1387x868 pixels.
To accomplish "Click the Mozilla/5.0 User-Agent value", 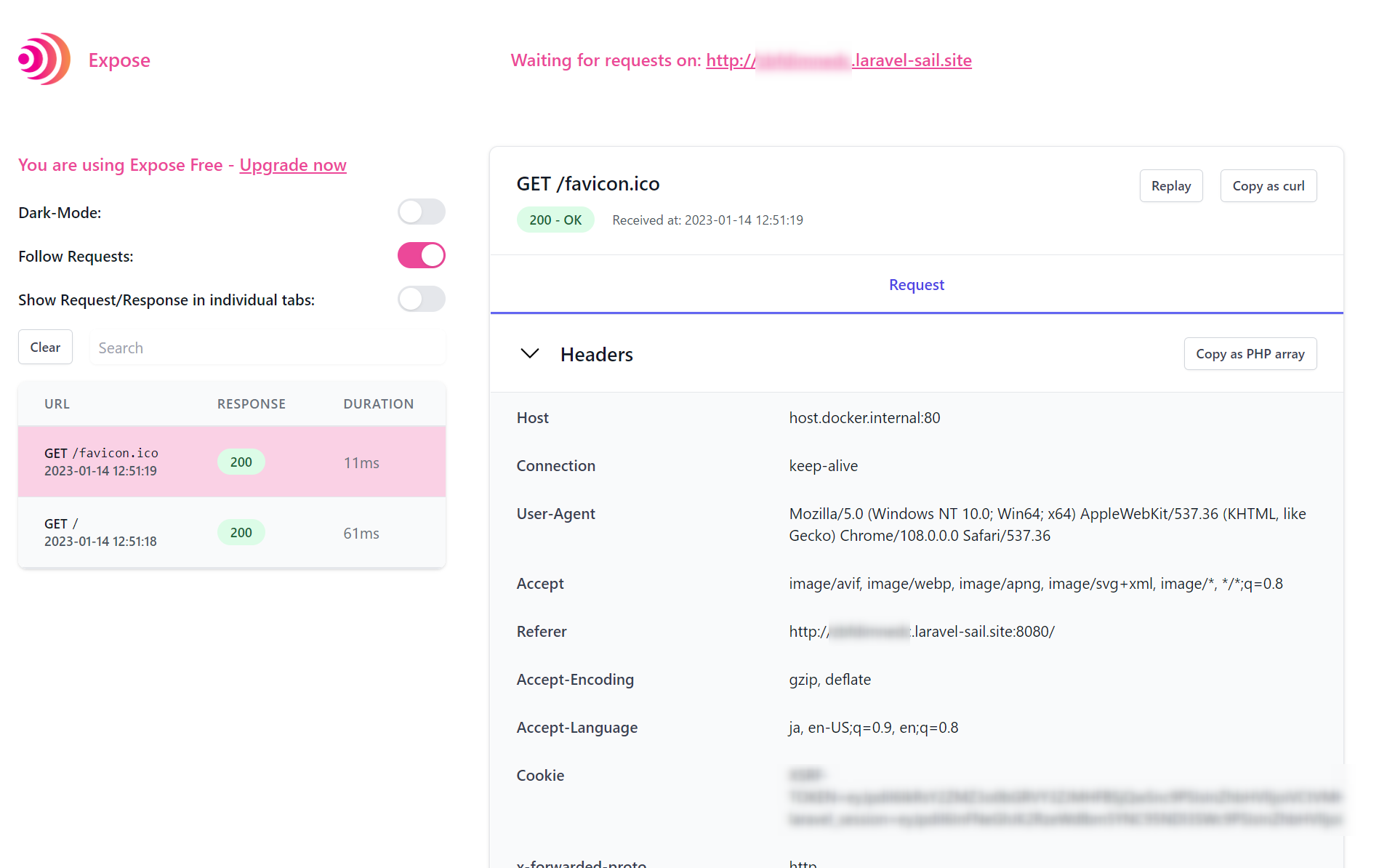I will pyautogui.click(x=1048, y=525).
